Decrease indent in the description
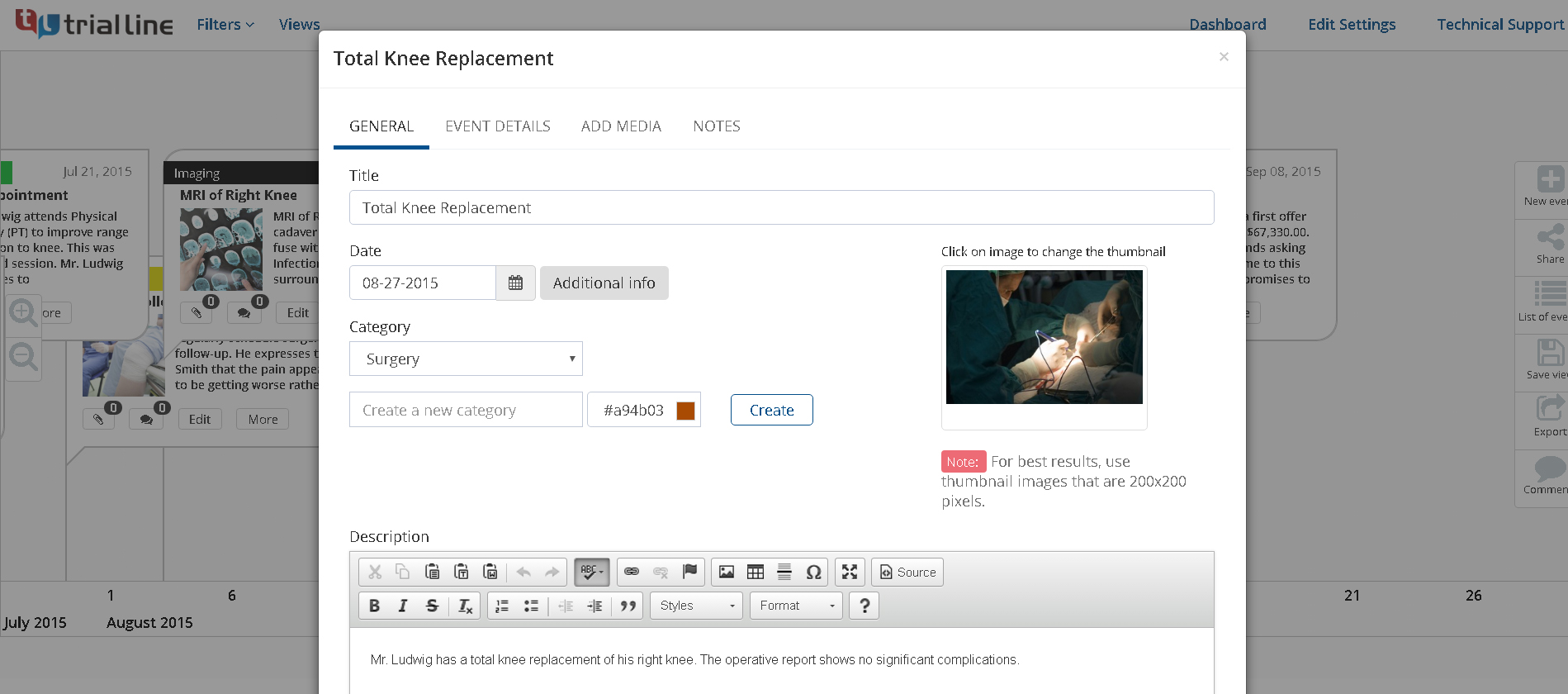The image size is (1568, 694). coord(566,606)
